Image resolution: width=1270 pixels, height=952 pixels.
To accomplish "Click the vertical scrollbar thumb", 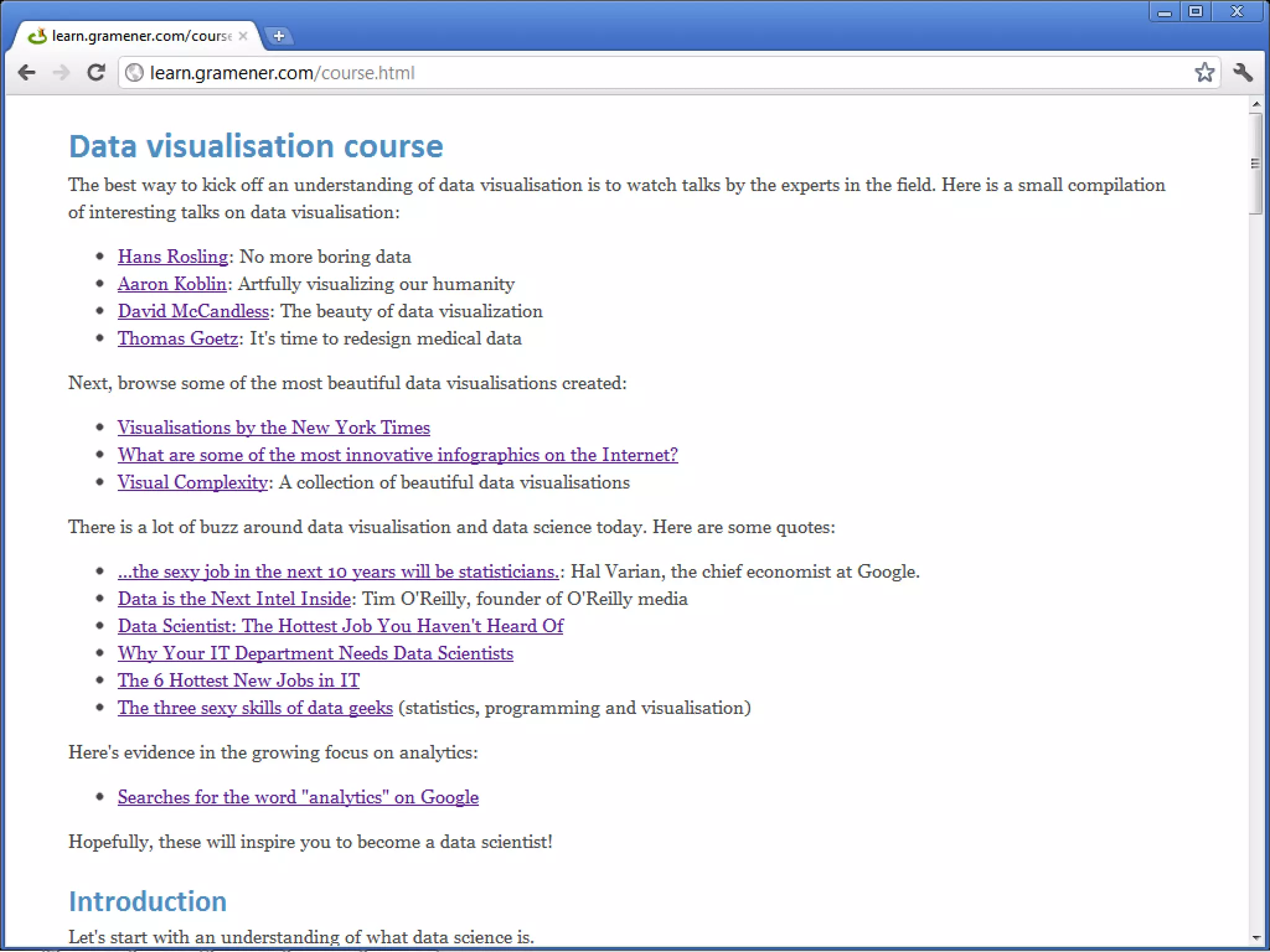I will [1256, 163].
